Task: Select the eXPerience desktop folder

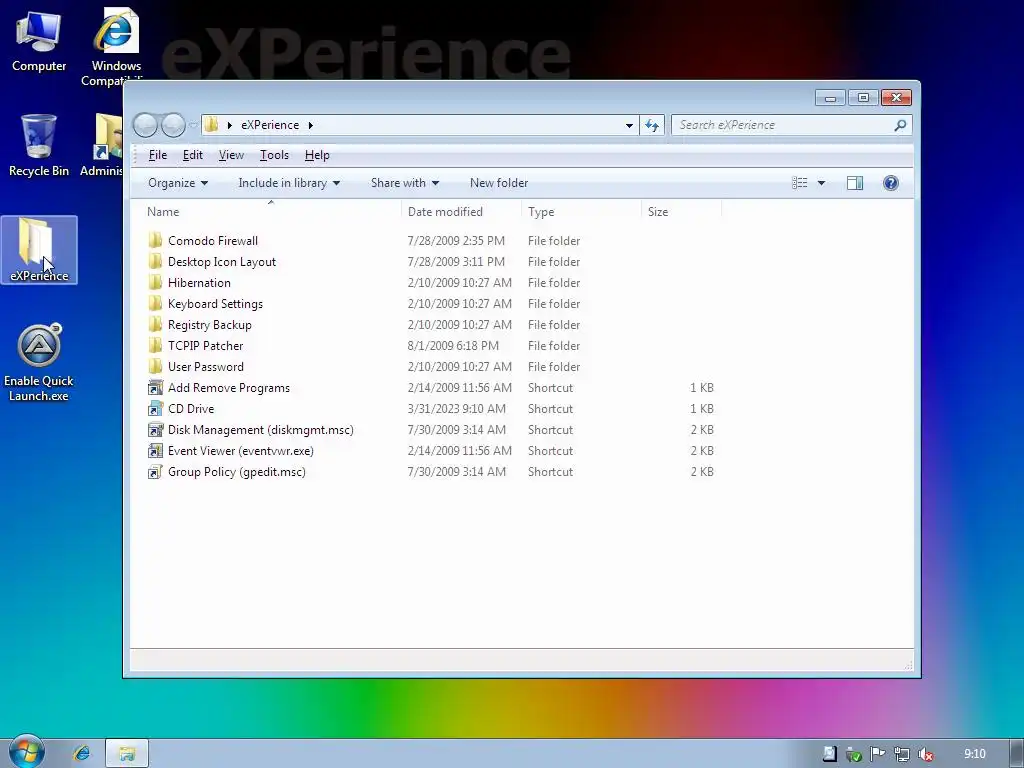Action: [39, 250]
